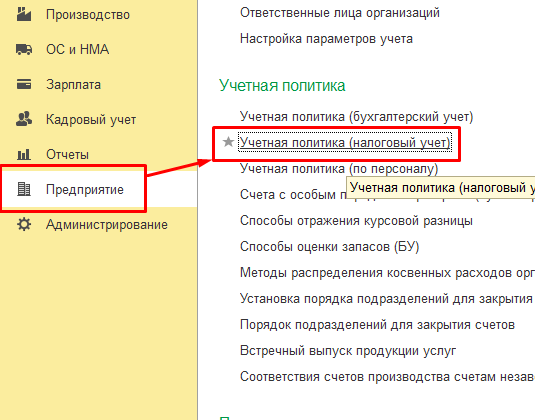Click the Учетная политика green section heading
This screenshot has width=535, height=420.
pos(282,85)
